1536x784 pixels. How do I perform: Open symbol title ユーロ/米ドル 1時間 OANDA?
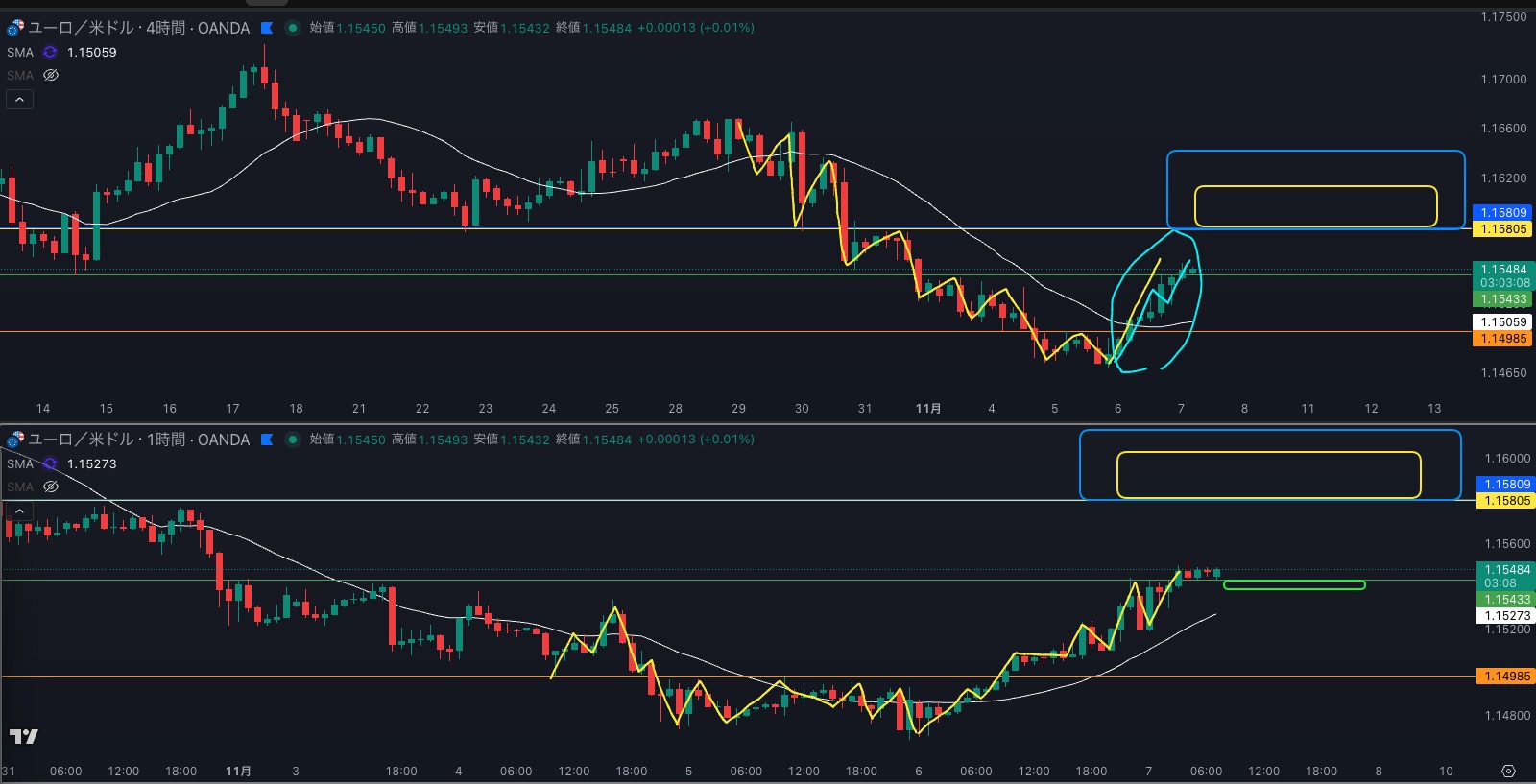tap(139, 440)
